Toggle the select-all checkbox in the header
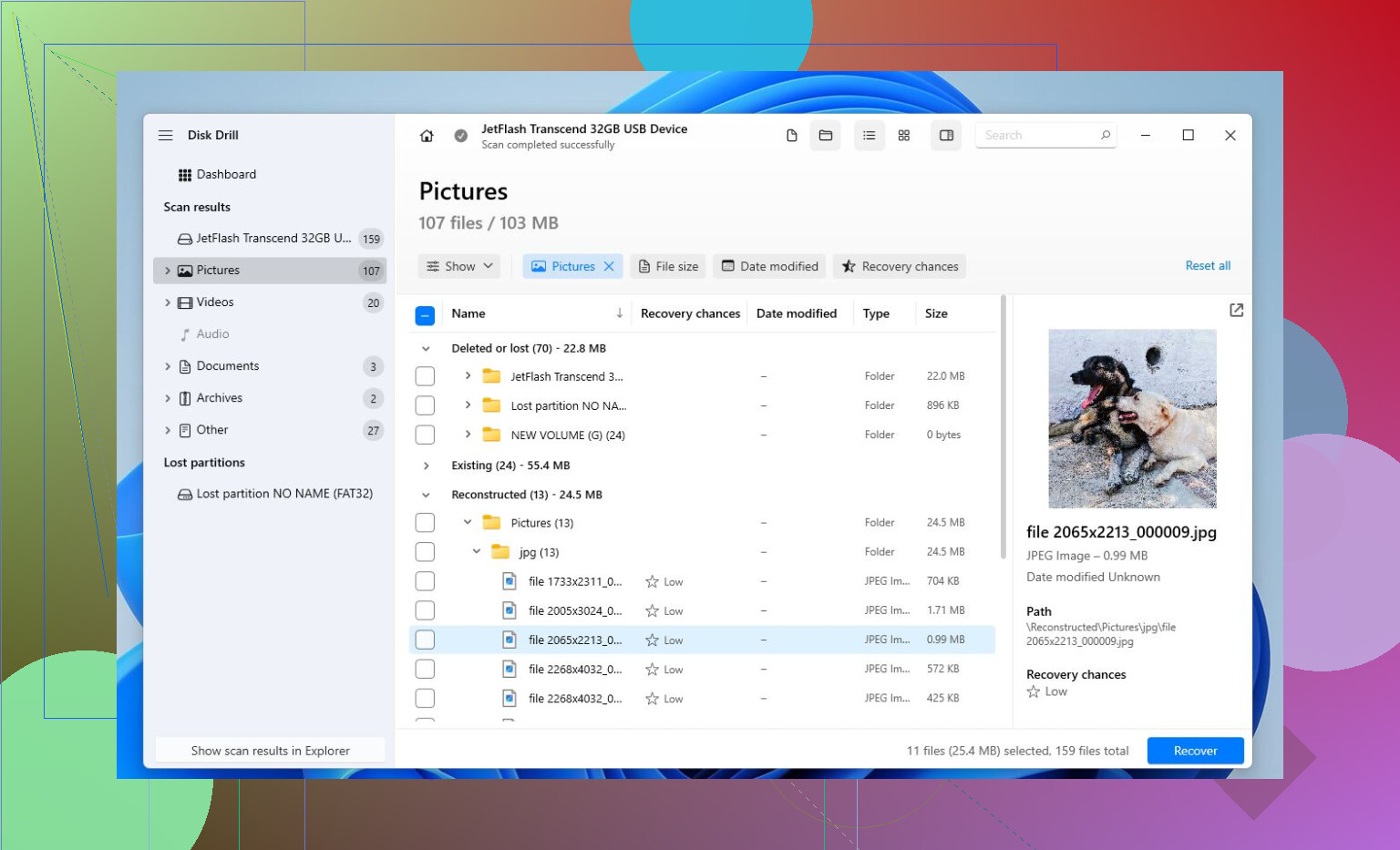1400x850 pixels. (x=425, y=315)
